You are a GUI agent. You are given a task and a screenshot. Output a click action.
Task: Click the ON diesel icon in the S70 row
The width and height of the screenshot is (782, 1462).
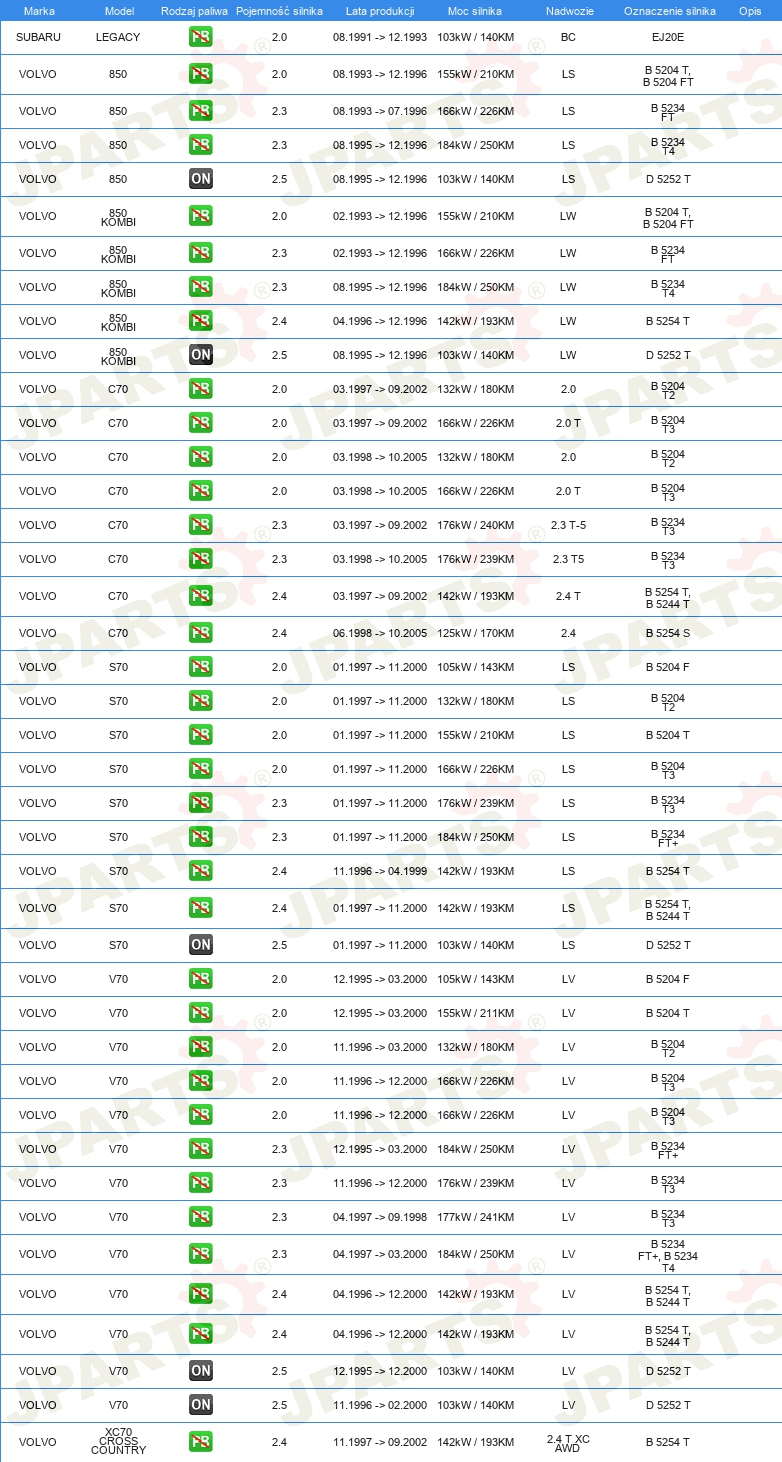tap(201, 945)
